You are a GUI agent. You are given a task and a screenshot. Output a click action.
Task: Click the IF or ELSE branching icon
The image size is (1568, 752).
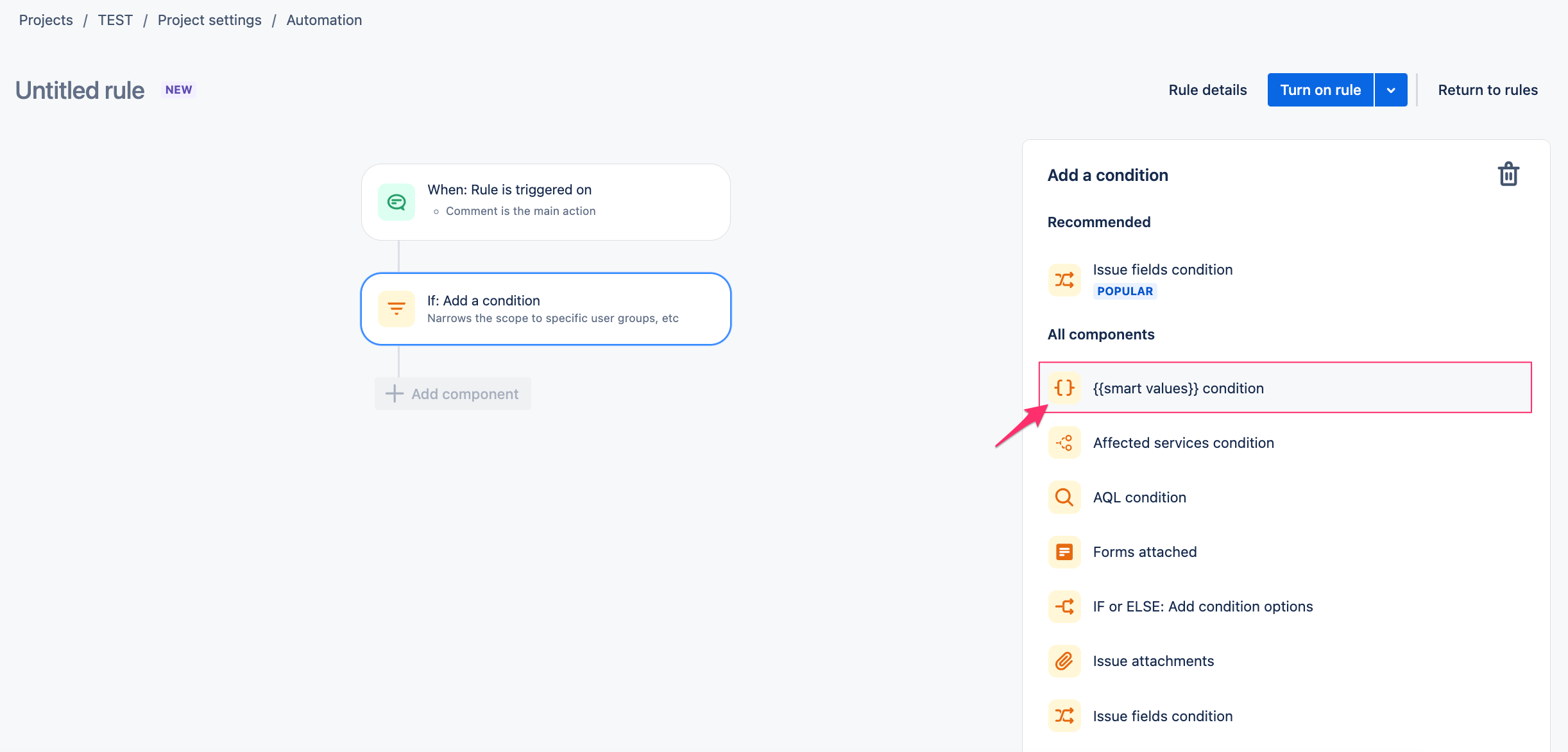[1064, 606]
